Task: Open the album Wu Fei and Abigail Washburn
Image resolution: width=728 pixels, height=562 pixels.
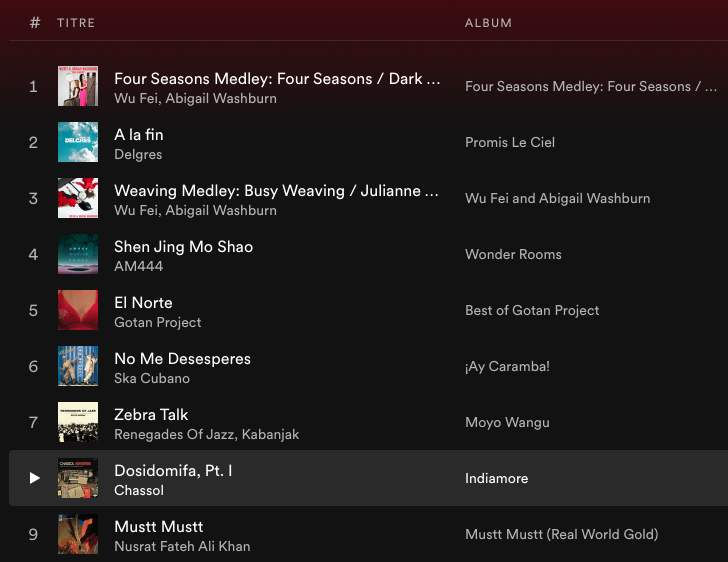Action: (x=558, y=198)
